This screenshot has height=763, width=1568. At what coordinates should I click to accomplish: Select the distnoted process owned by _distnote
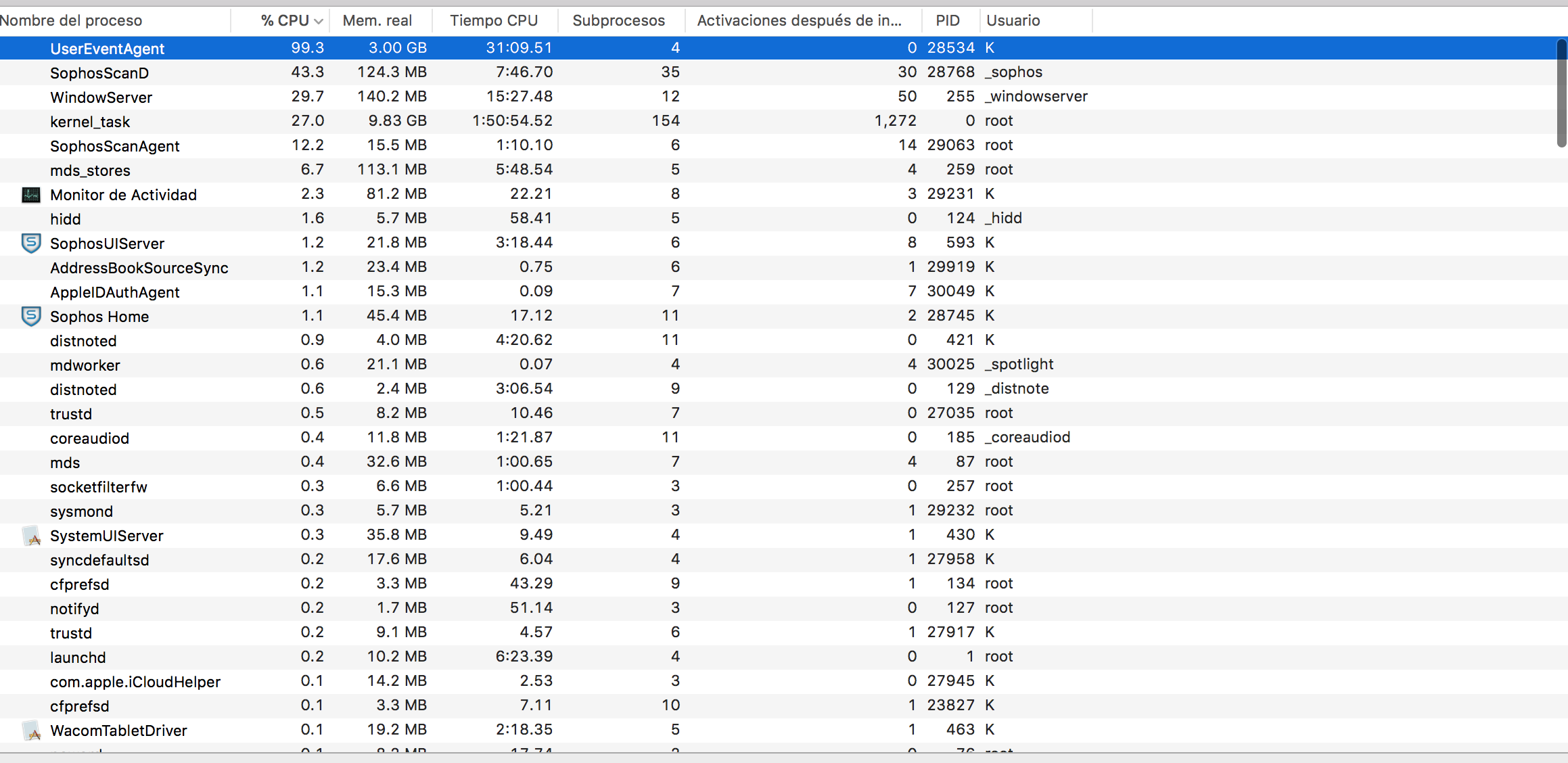[x=83, y=390]
